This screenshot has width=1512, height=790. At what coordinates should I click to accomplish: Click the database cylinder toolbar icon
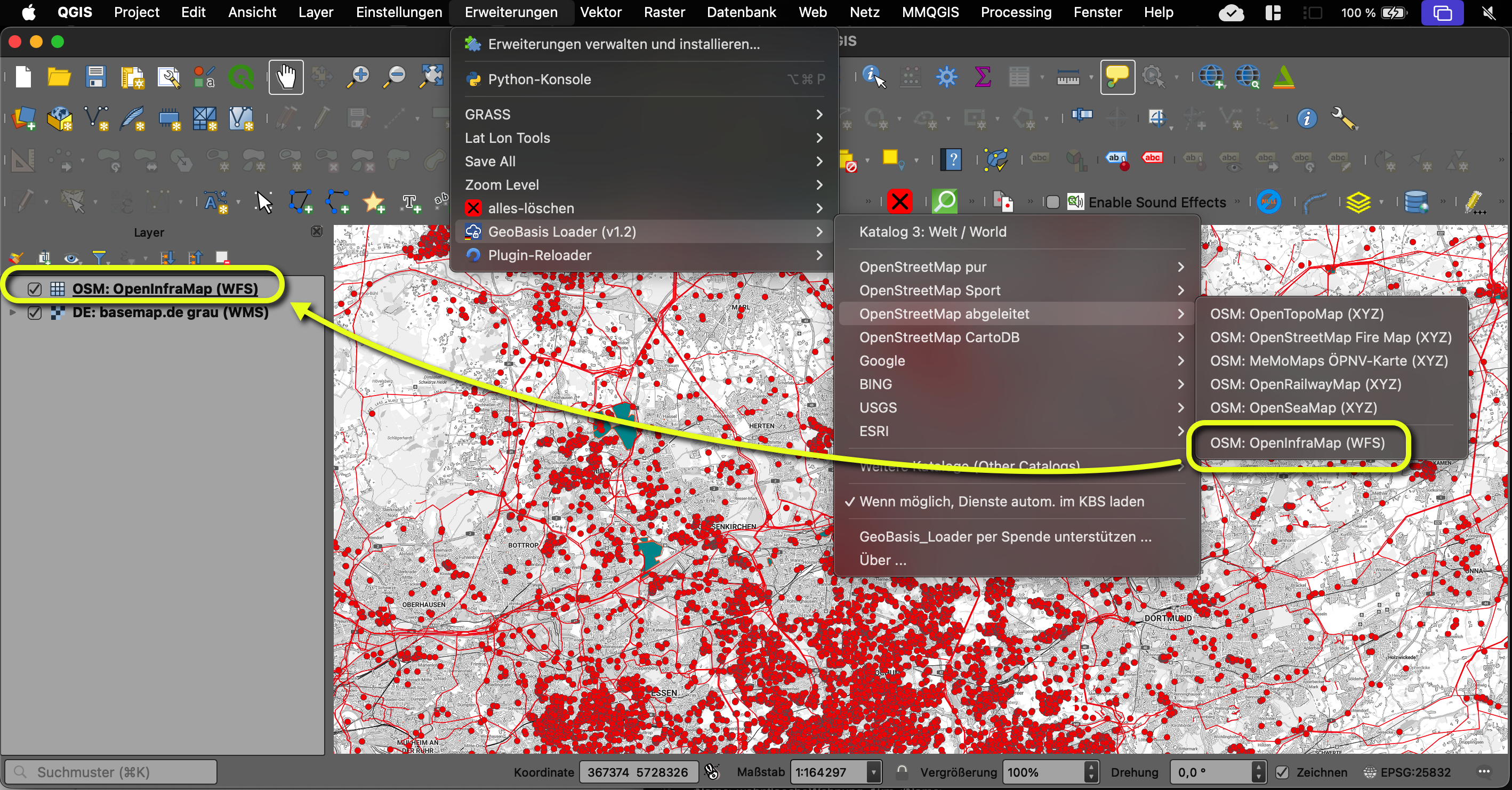point(1416,203)
